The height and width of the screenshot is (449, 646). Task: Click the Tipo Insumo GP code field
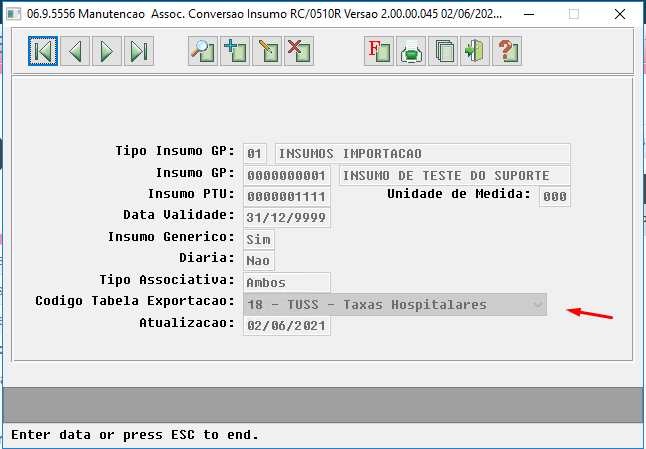pyautogui.click(x=255, y=154)
